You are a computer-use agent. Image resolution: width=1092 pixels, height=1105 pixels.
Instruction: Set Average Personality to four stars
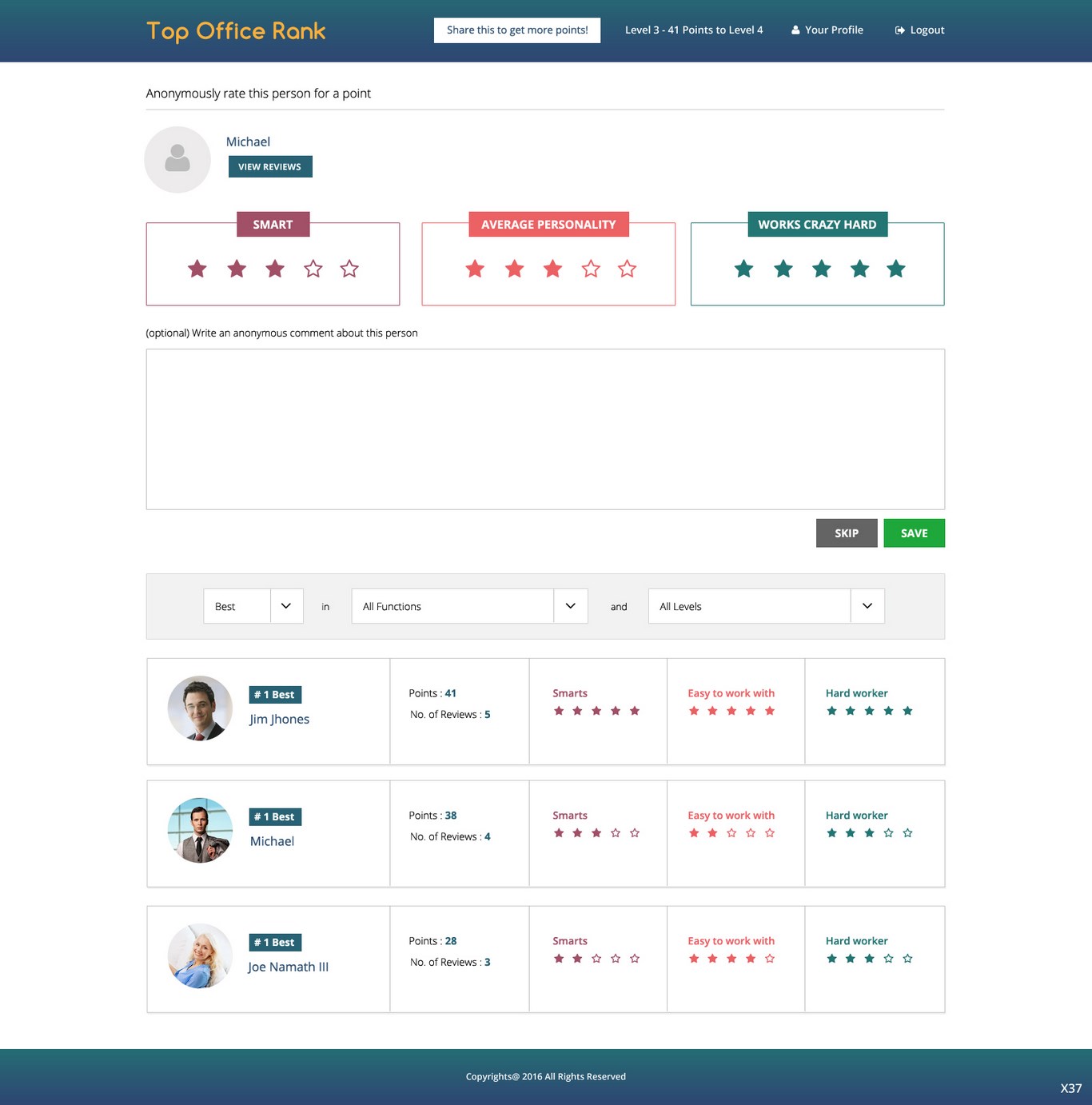coord(591,269)
